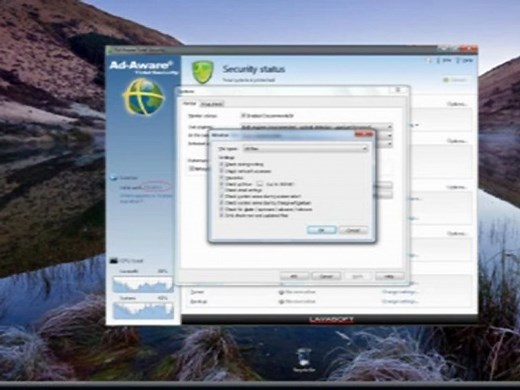Click Help button in the Options window
Image resolution: width=520 pixels, height=390 pixels.
(389, 276)
